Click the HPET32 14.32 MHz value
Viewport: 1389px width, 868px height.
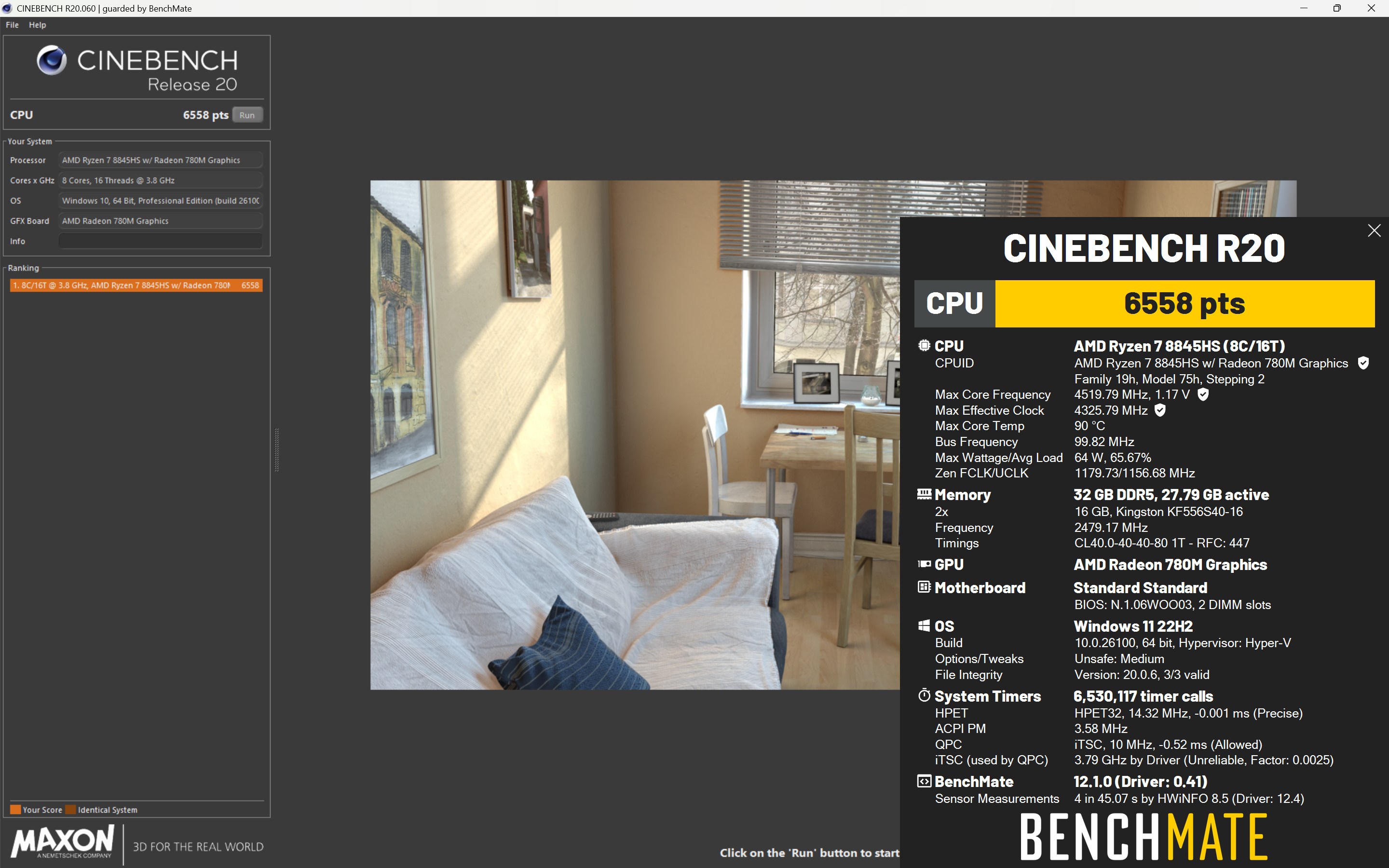[x=1188, y=713]
